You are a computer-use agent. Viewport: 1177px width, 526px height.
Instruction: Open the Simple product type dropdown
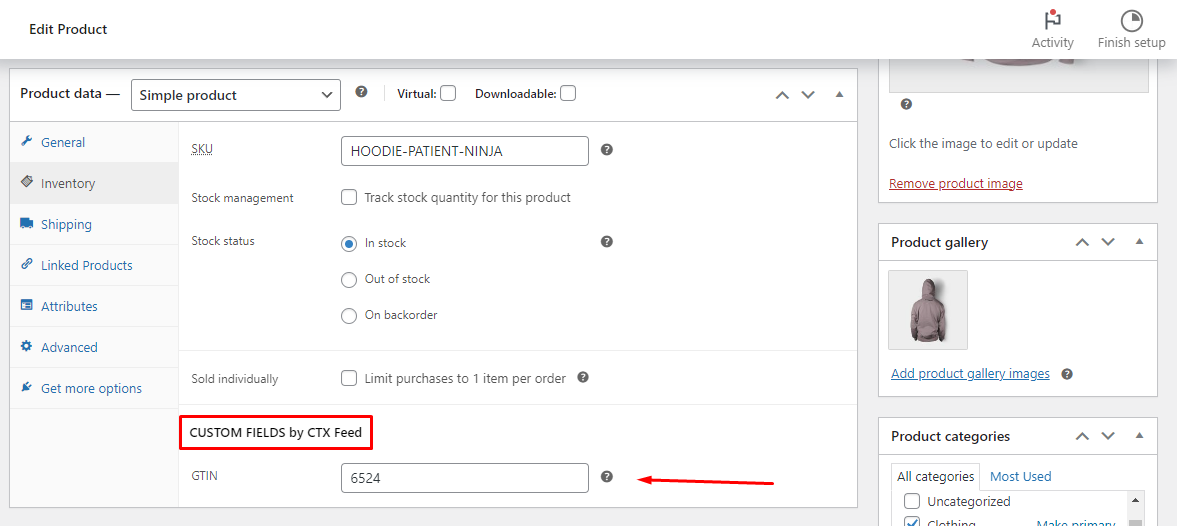coord(236,95)
